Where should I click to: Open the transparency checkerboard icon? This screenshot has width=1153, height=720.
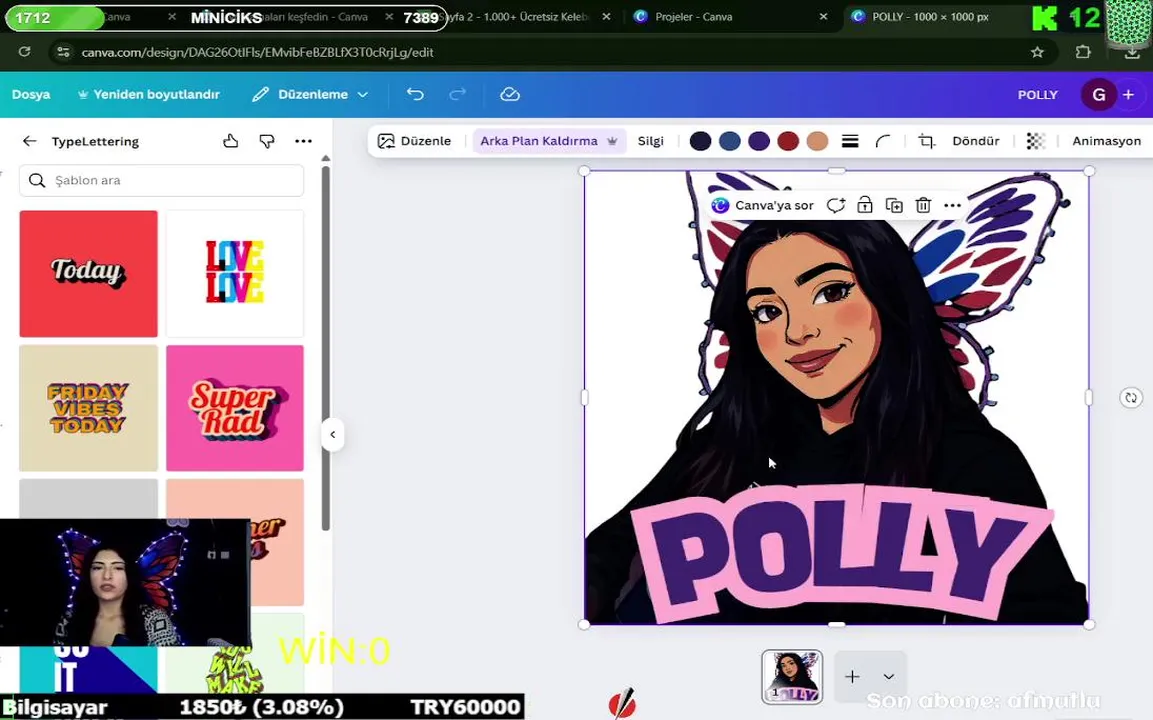1035,141
